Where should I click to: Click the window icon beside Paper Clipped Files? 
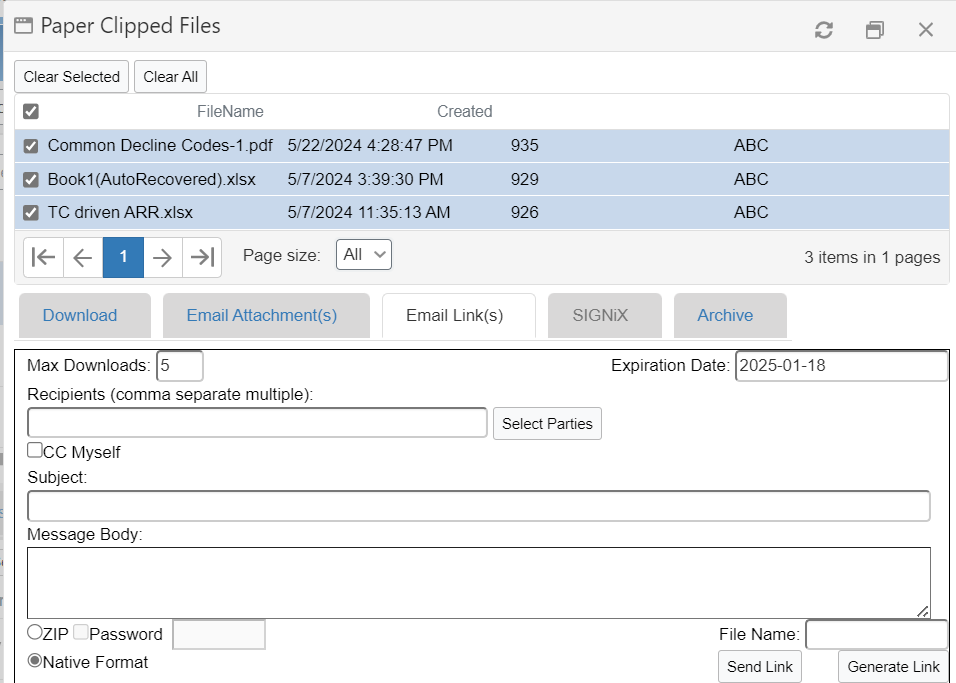pyautogui.click(x=24, y=26)
